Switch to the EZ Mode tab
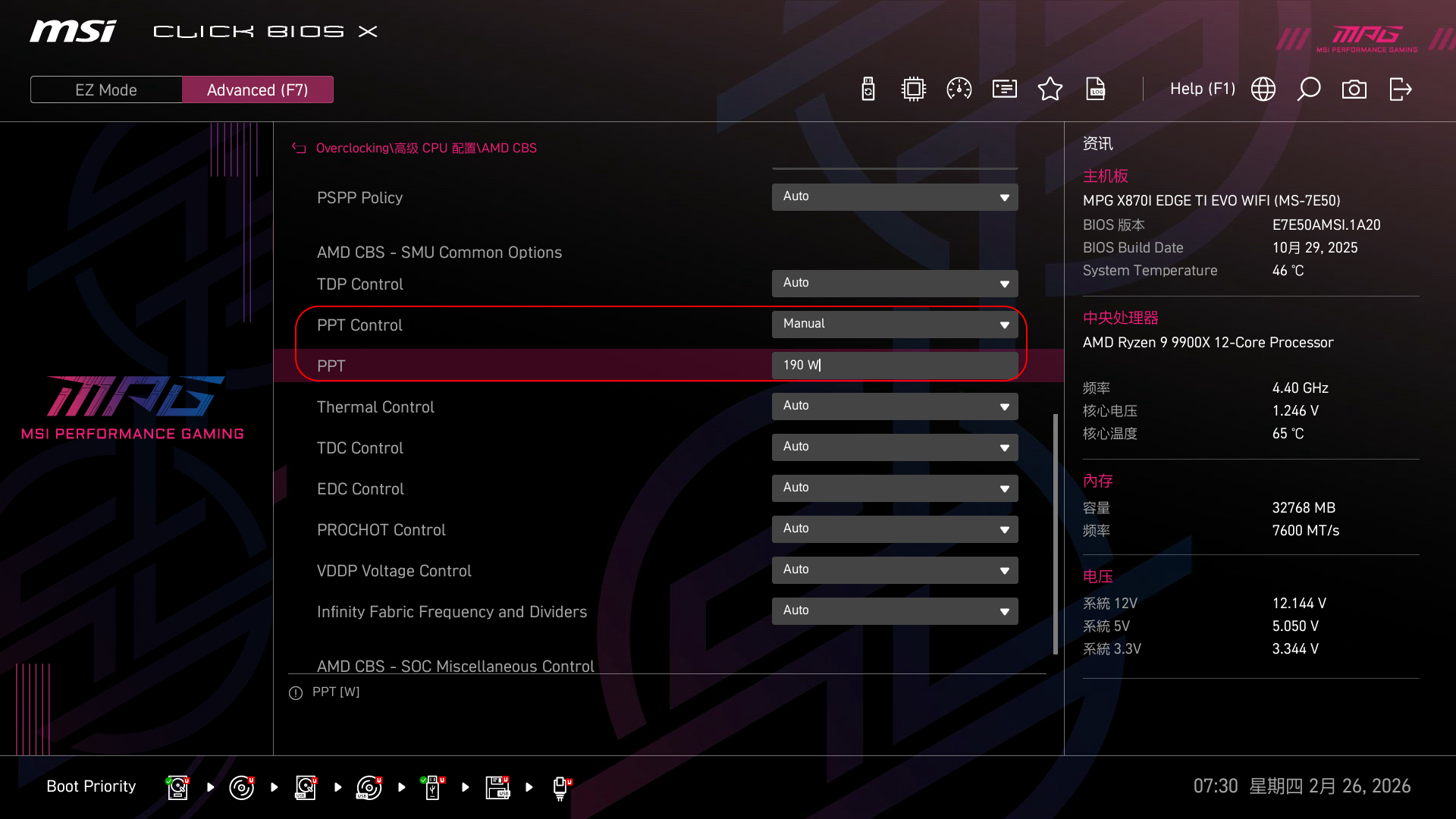Viewport: 1456px width, 819px height. (106, 89)
